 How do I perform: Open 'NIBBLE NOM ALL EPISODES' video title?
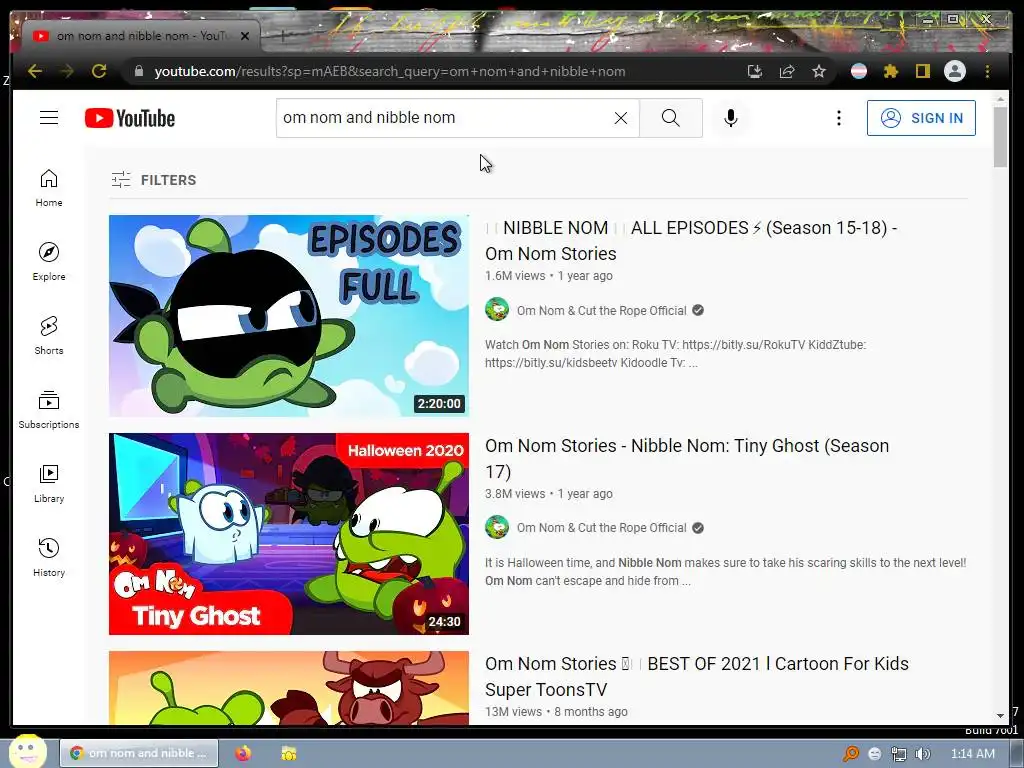[x=691, y=240]
